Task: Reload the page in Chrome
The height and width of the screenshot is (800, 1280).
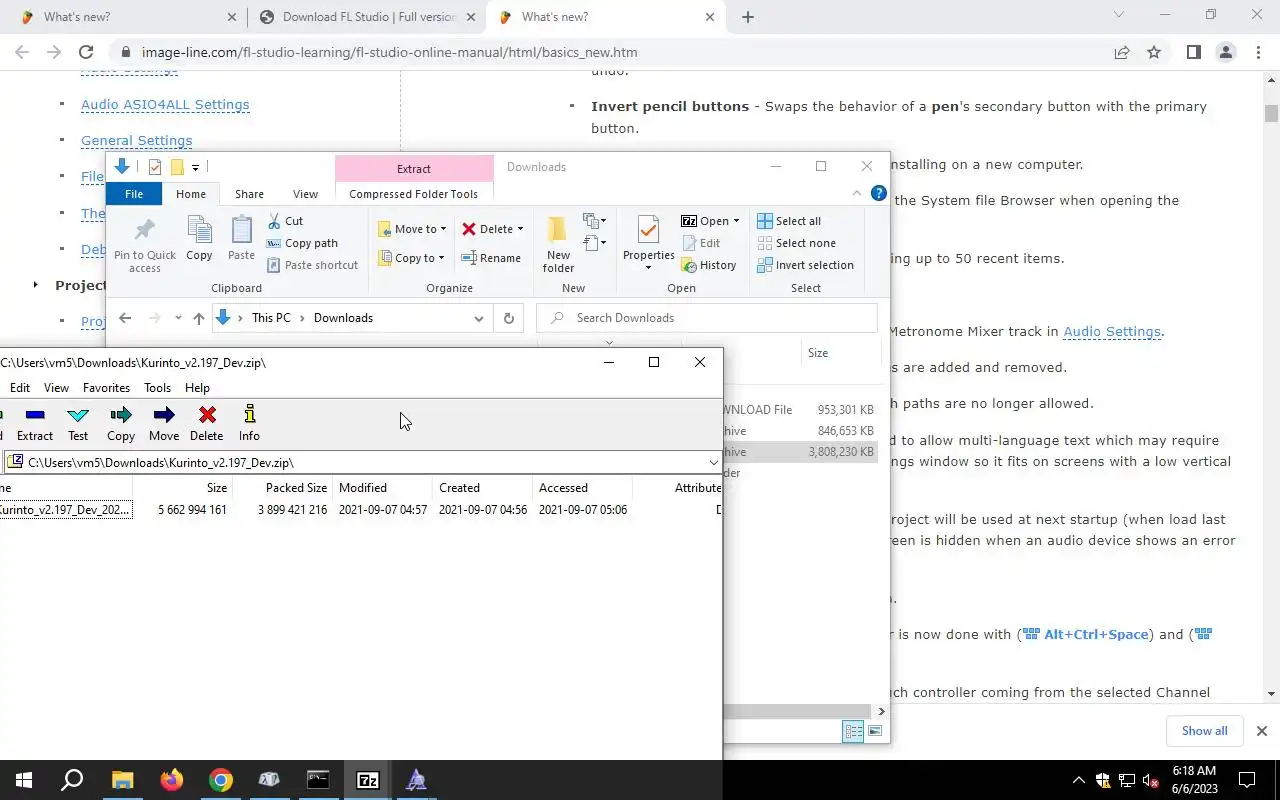Action: click(86, 52)
